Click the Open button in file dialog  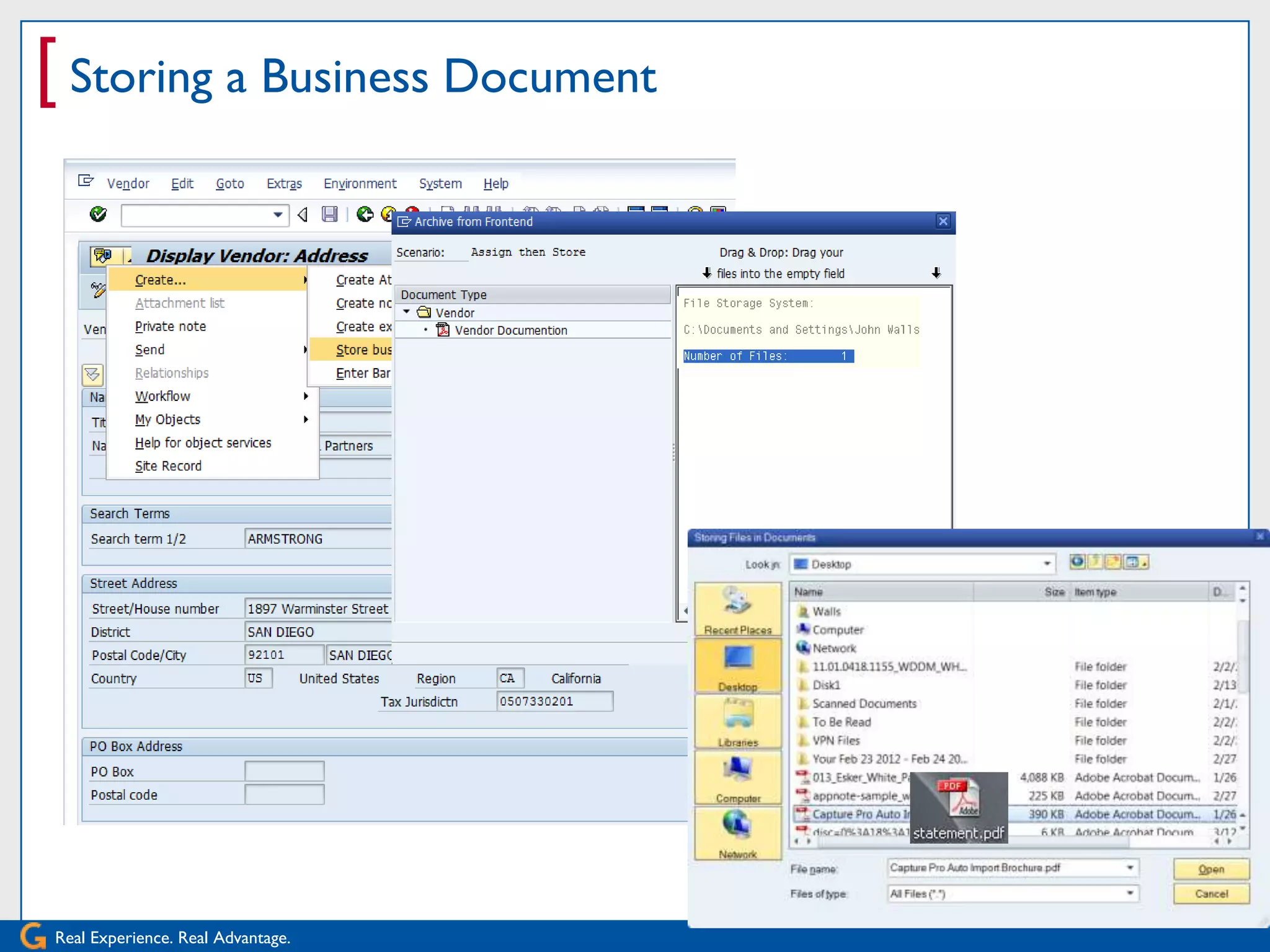coord(1211,869)
